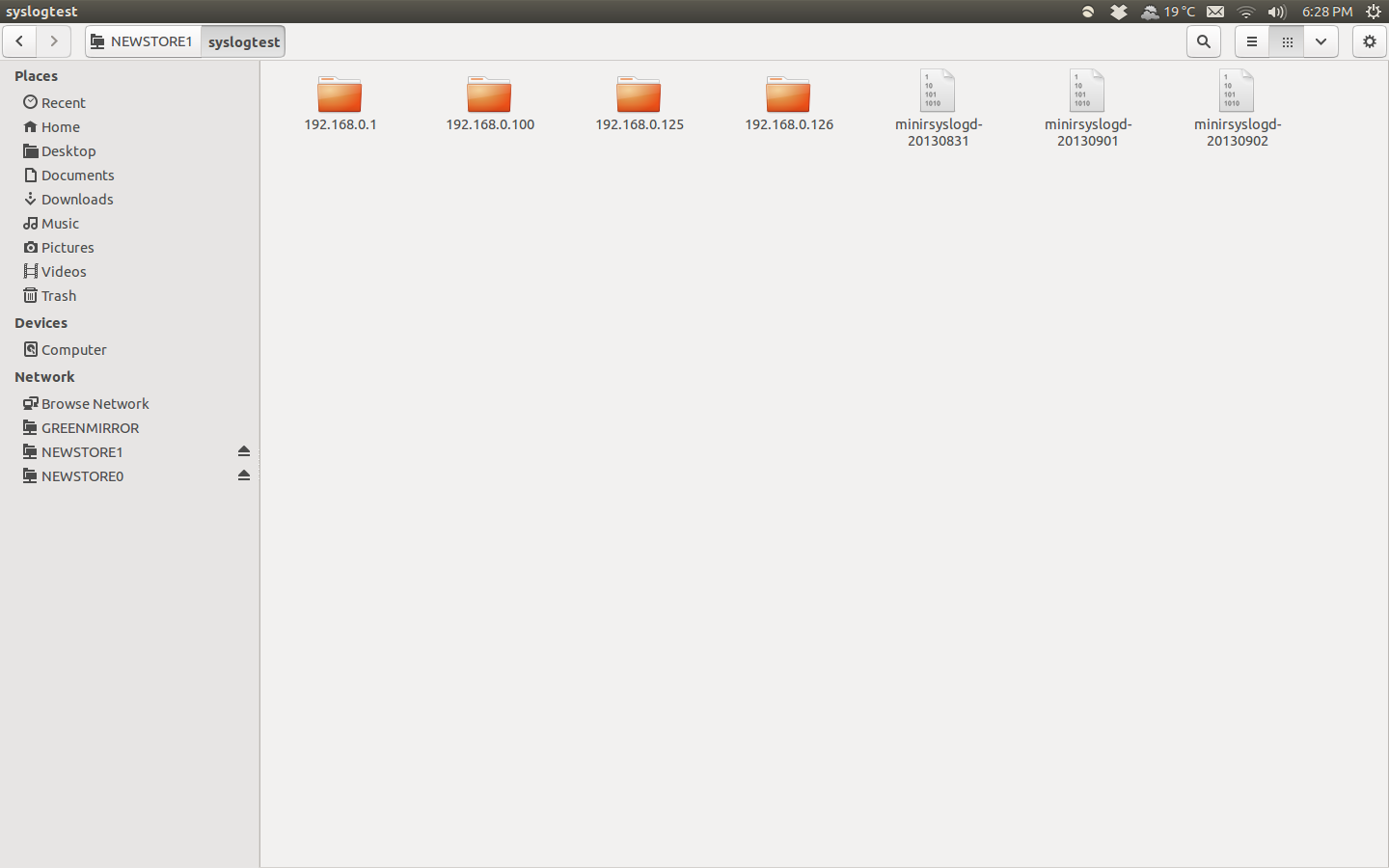Screen dimensions: 1389x868
Task: Open the 192.168.0.125 folder icon
Action: tap(639, 94)
